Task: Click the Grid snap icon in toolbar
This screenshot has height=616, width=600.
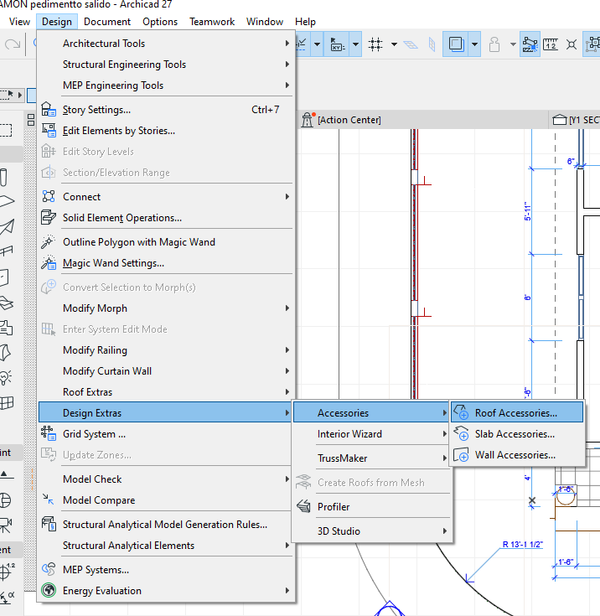Action: click(x=377, y=45)
